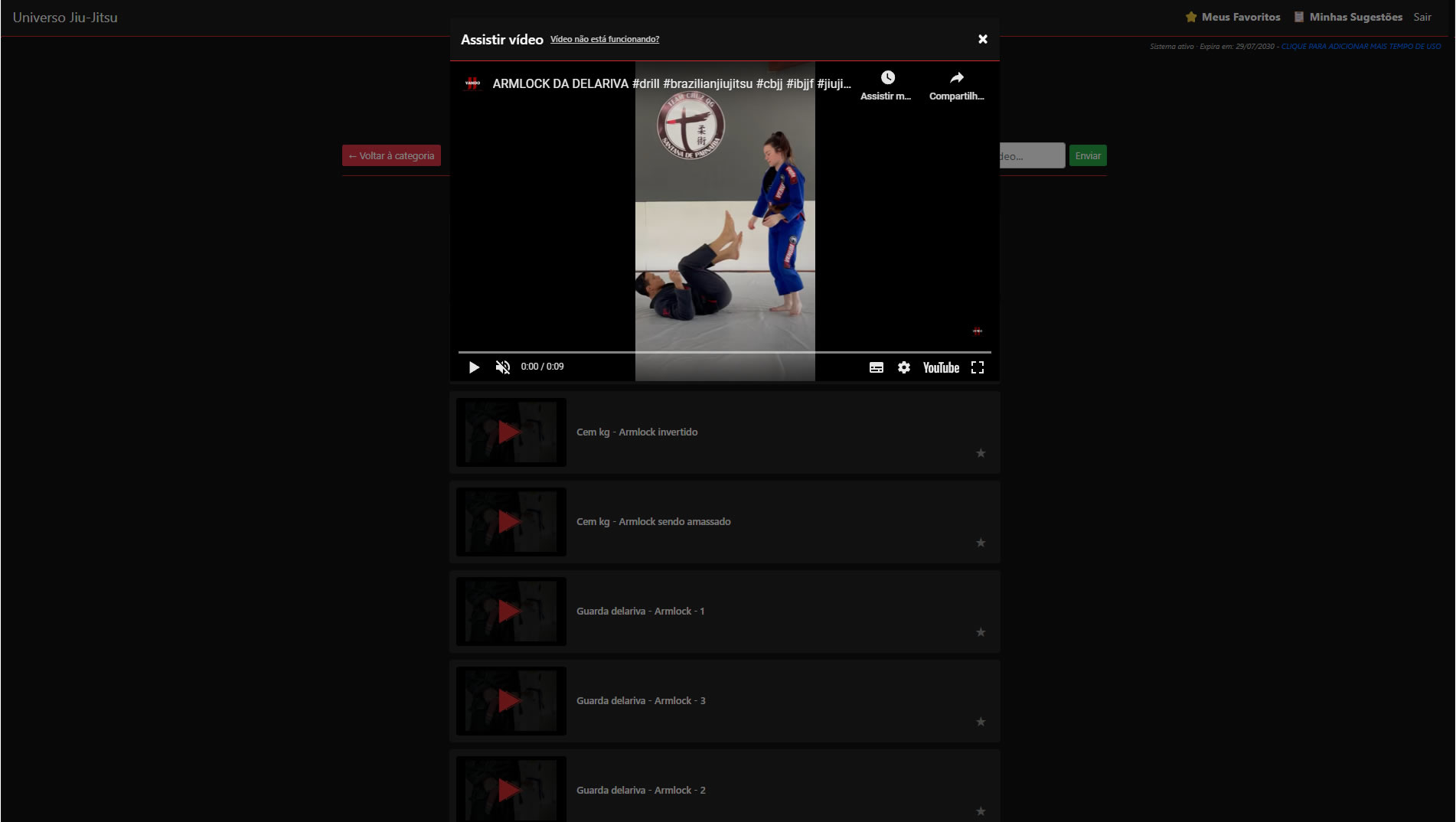Close the Assistir vídeo modal
The height and width of the screenshot is (822, 1456).
tap(983, 39)
